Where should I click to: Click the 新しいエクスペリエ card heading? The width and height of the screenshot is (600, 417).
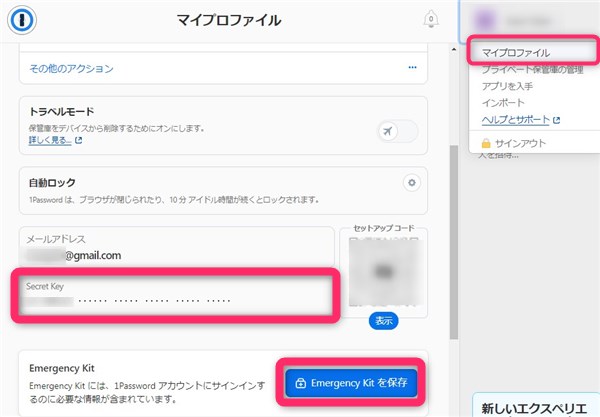(534, 409)
